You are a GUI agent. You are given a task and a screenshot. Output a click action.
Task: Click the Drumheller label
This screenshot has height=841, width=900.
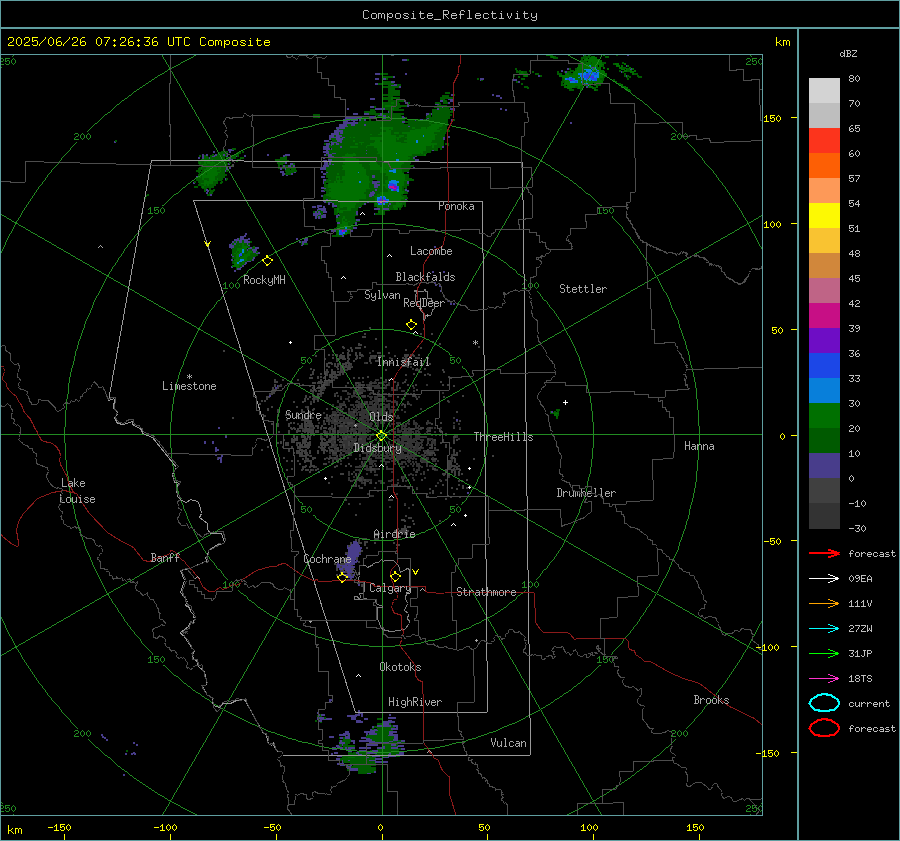click(586, 493)
